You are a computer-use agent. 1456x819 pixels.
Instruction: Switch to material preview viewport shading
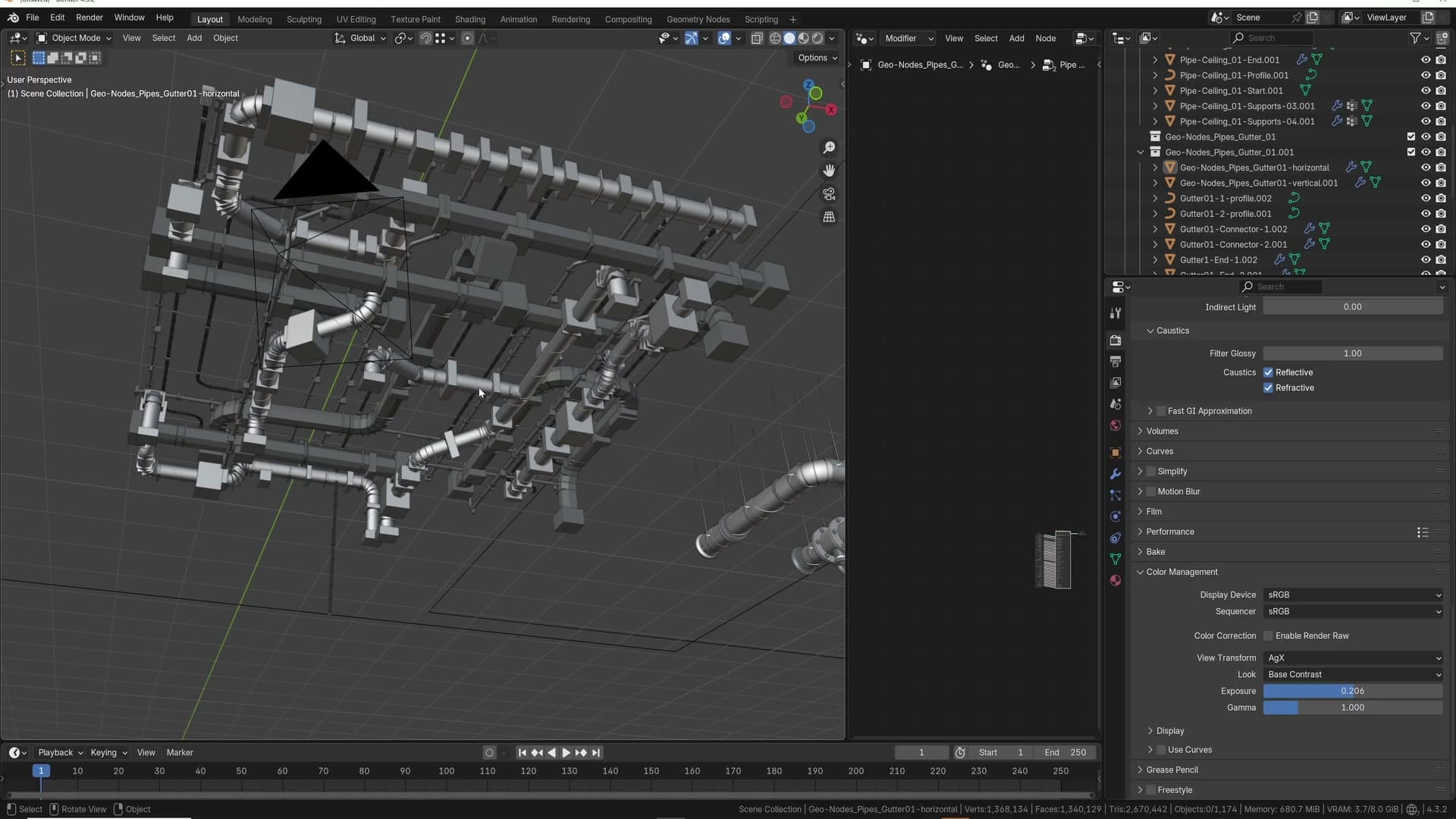coord(804,38)
